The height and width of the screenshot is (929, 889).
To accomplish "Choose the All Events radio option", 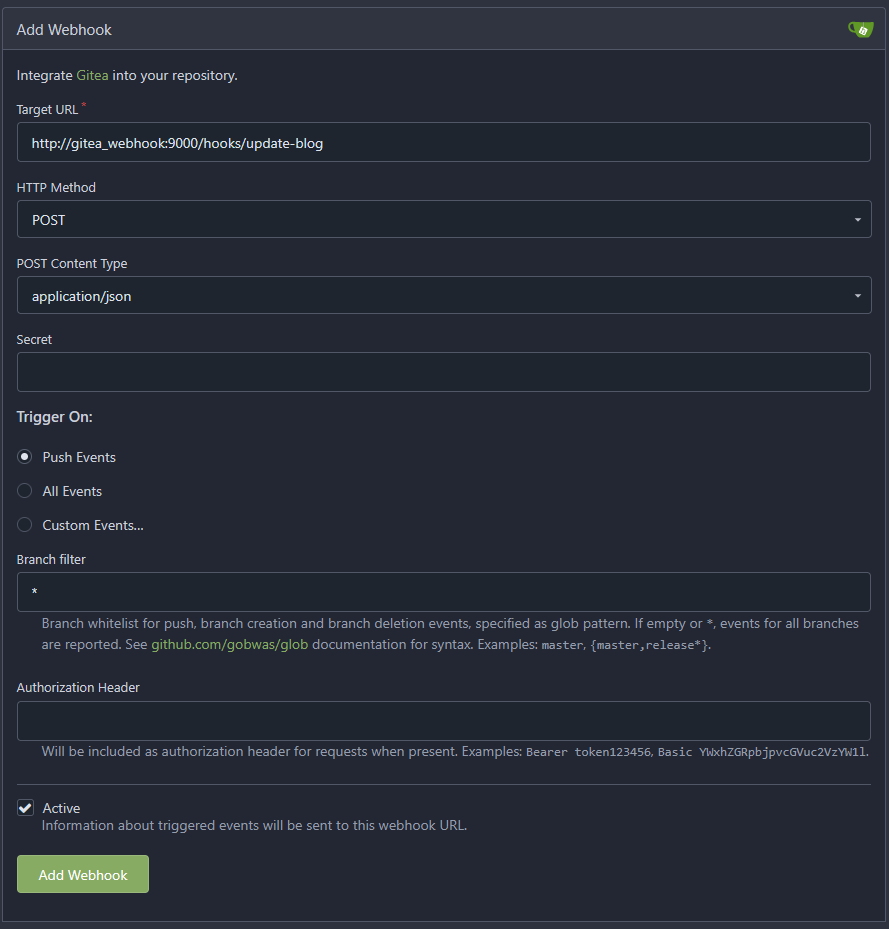I will tap(25, 491).
